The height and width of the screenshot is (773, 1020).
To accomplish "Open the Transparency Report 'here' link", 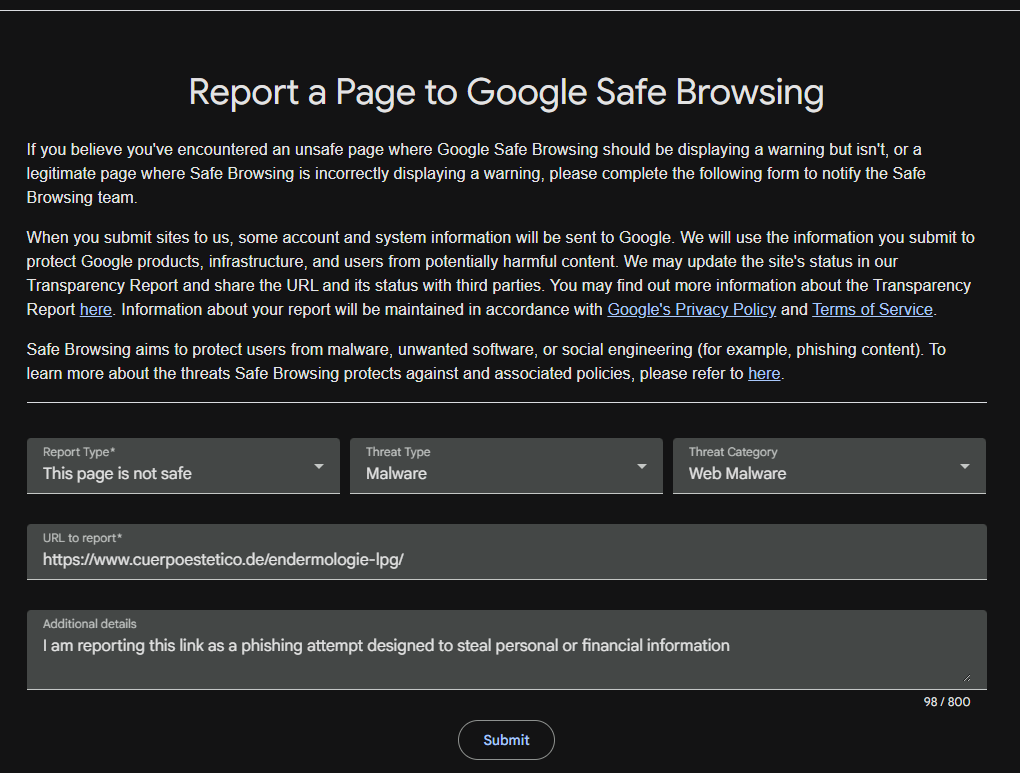I will [x=96, y=310].
